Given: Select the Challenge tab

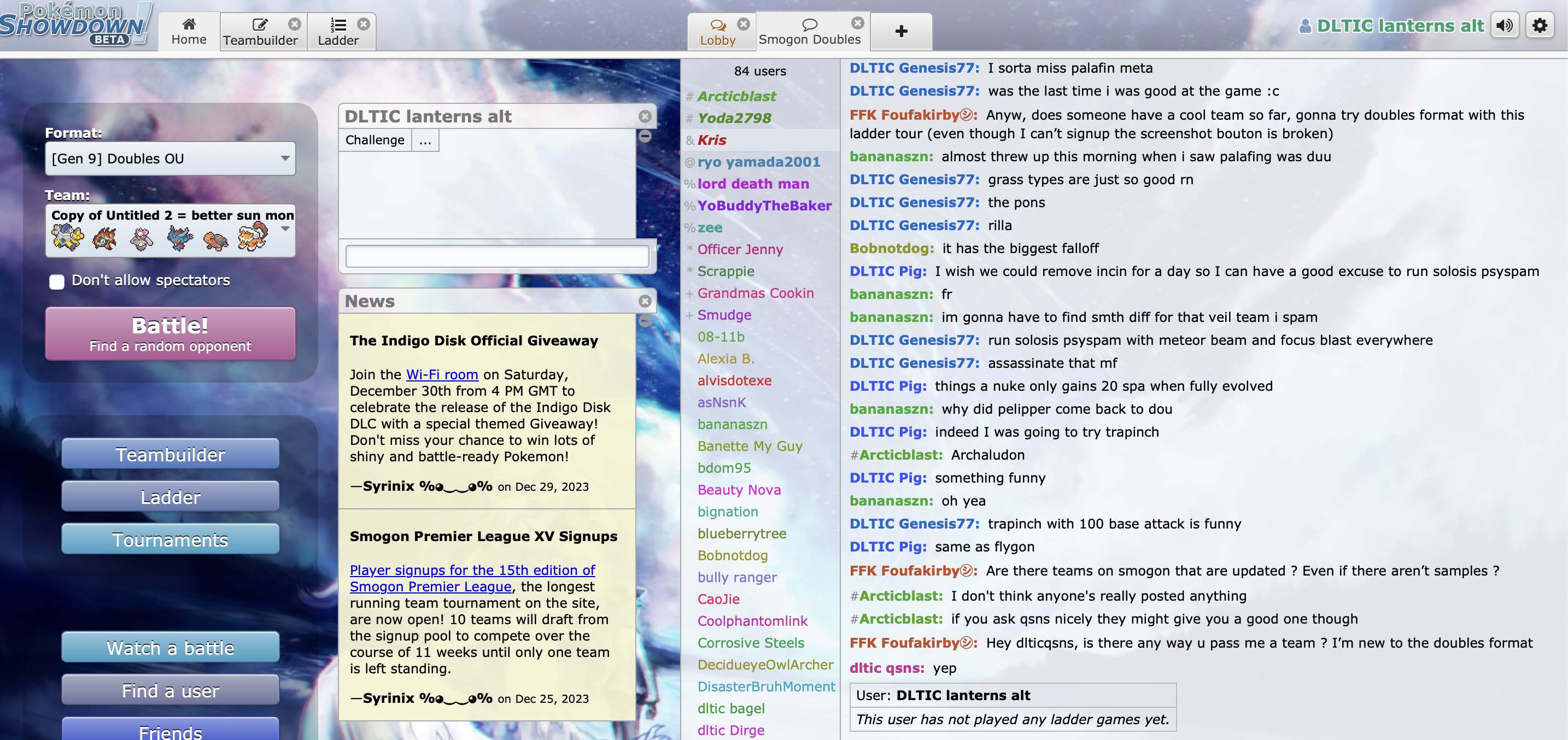Looking at the screenshot, I should (x=374, y=140).
